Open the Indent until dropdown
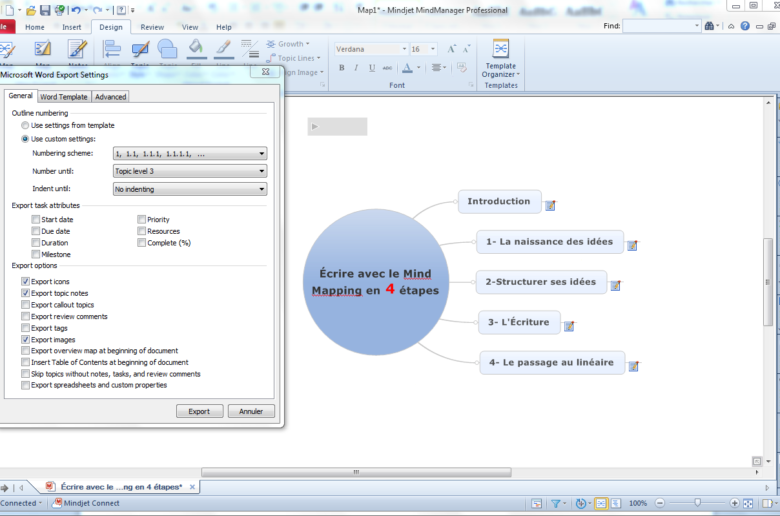 click(190, 189)
